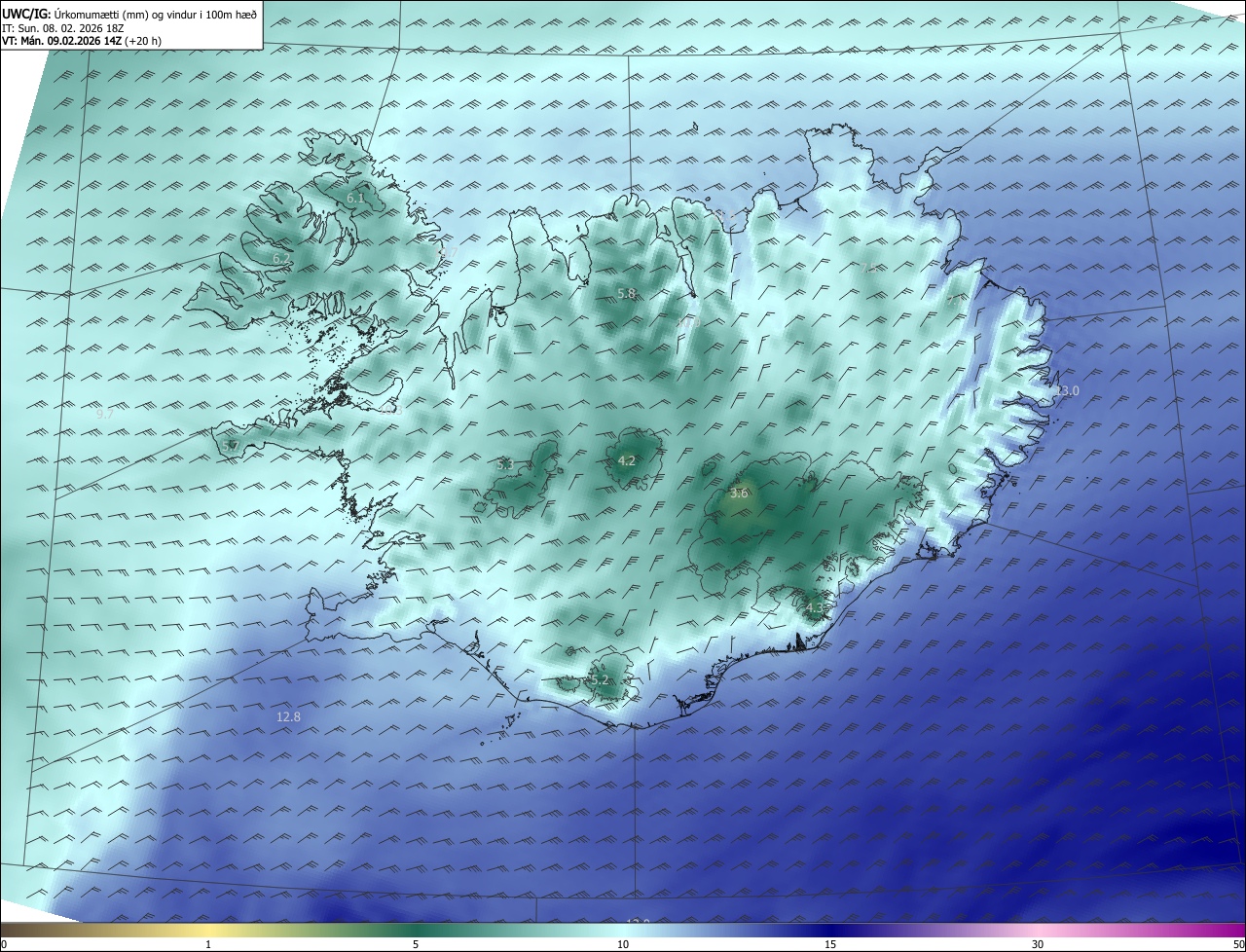Click the 30 label on the color scale
This screenshot has width=1246, height=952.
coord(1038,944)
